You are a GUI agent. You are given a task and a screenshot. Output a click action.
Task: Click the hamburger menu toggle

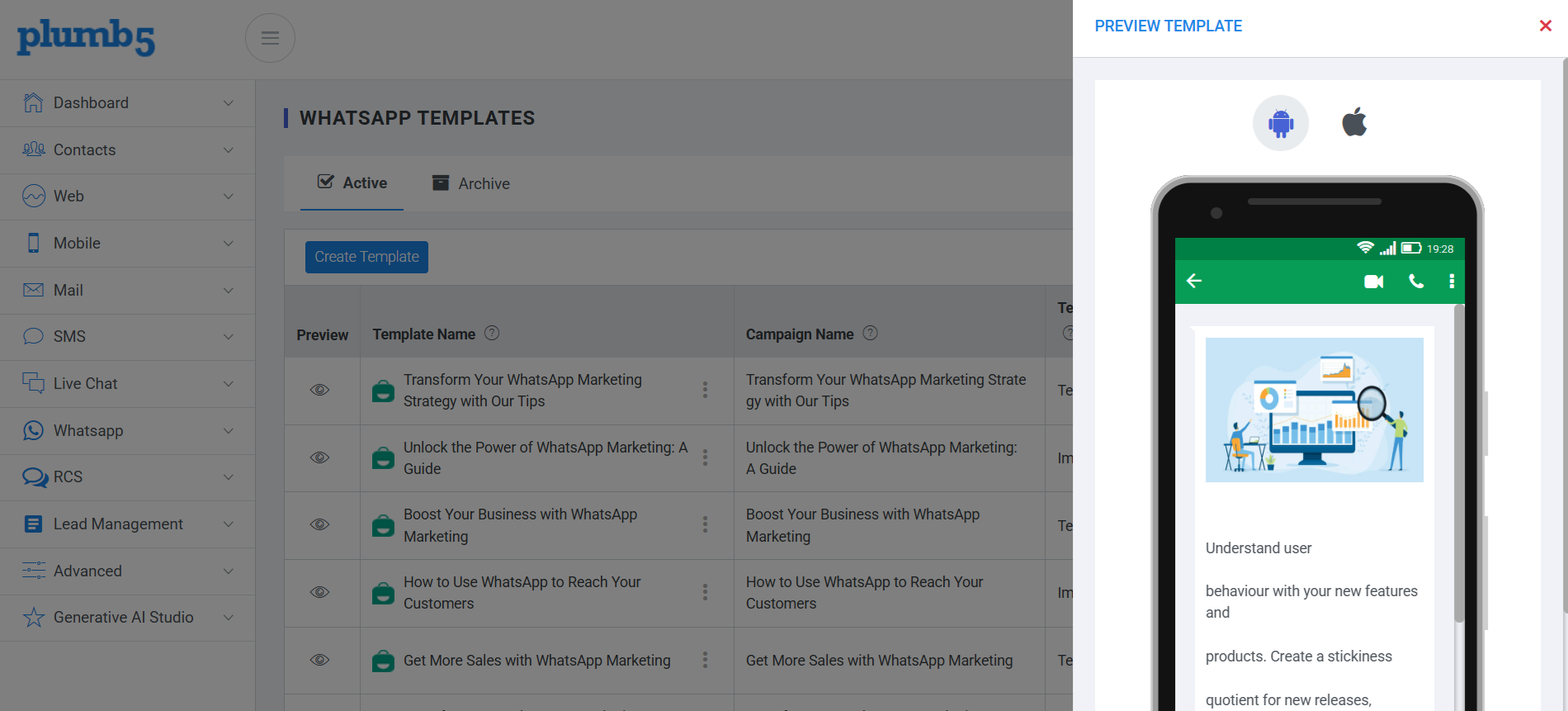click(270, 38)
